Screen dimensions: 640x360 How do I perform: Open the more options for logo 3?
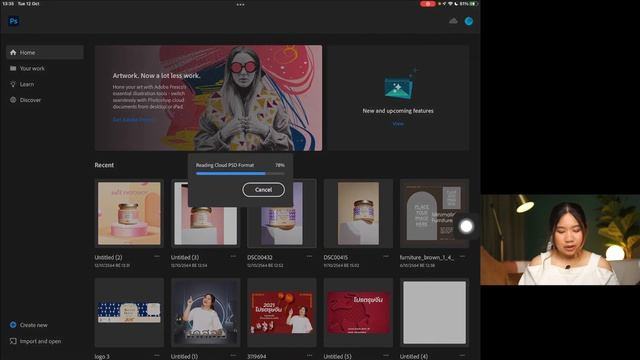(157, 356)
